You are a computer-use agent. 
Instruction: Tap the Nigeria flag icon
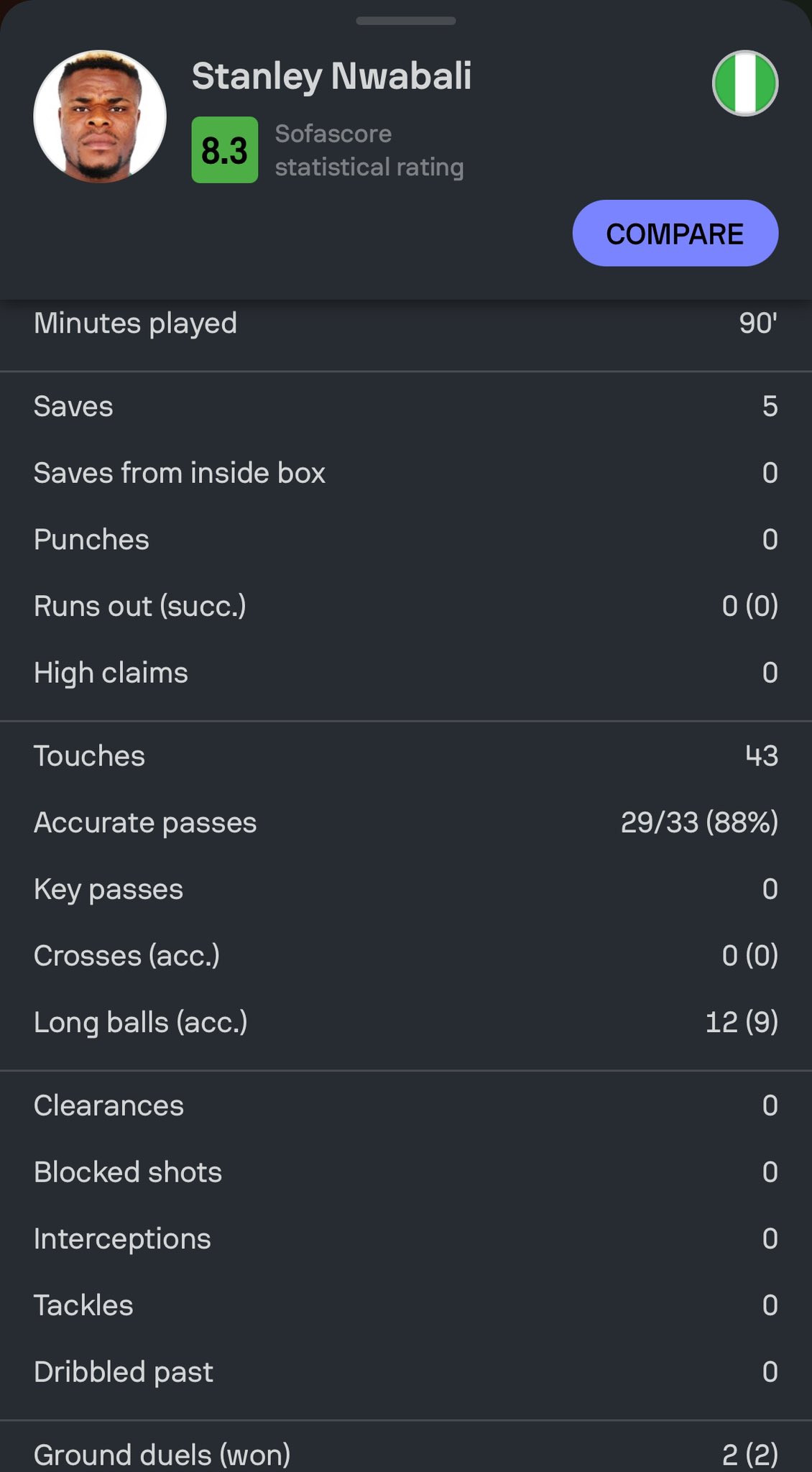click(x=745, y=83)
